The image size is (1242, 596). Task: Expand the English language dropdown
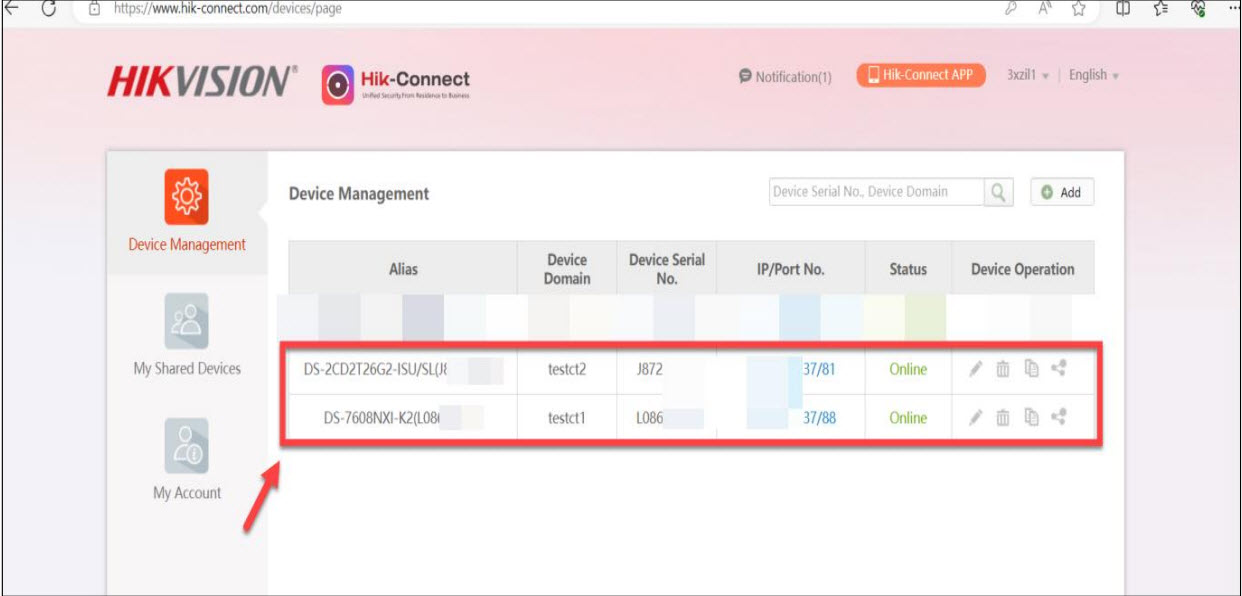(x=1092, y=75)
